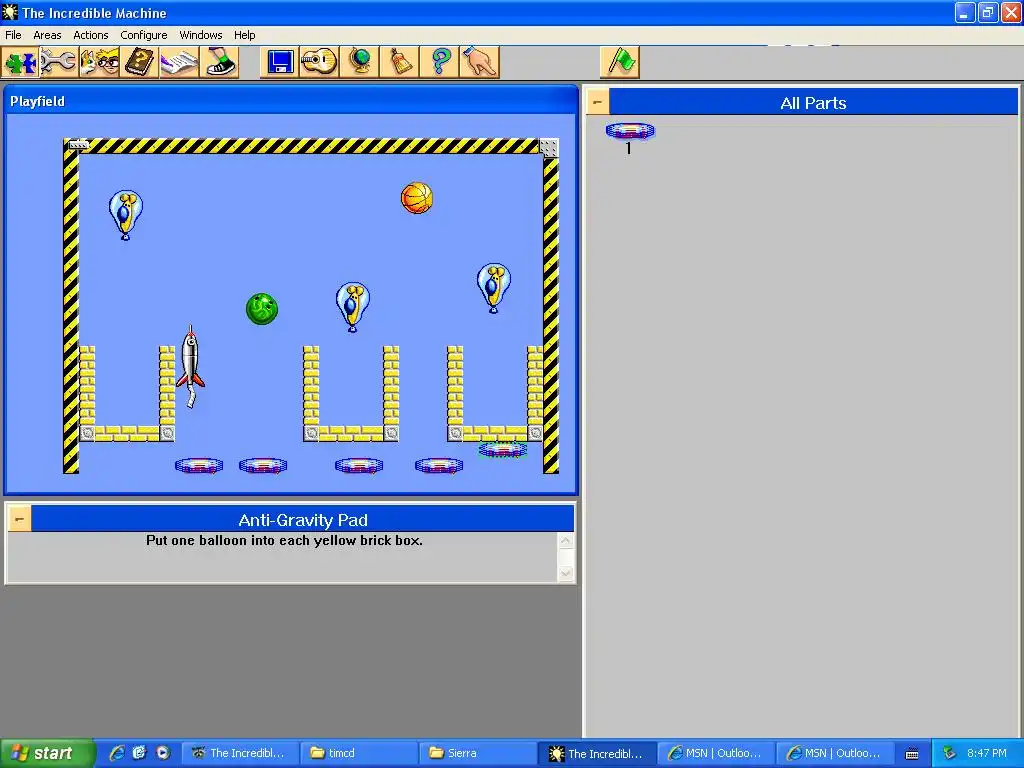Click the Playfield panel title
This screenshot has height=768, width=1024.
pos(37,101)
